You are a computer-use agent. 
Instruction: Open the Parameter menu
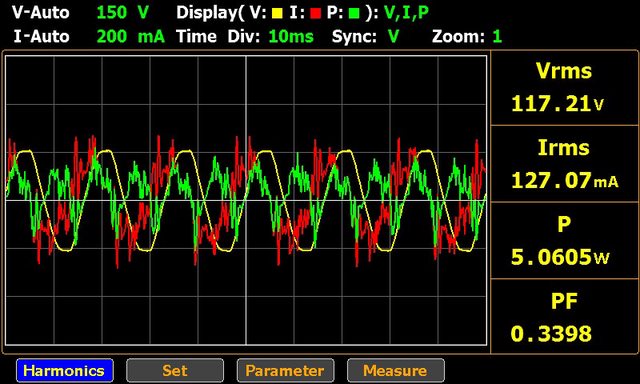pyautogui.click(x=285, y=370)
